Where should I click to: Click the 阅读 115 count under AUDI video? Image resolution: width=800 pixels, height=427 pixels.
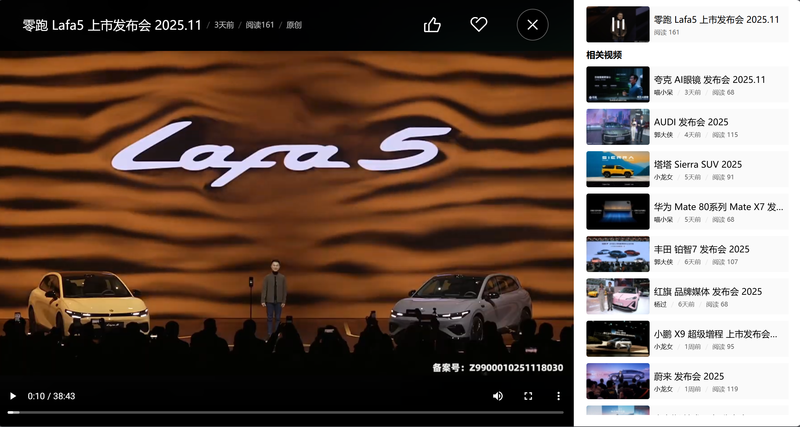[725, 135]
